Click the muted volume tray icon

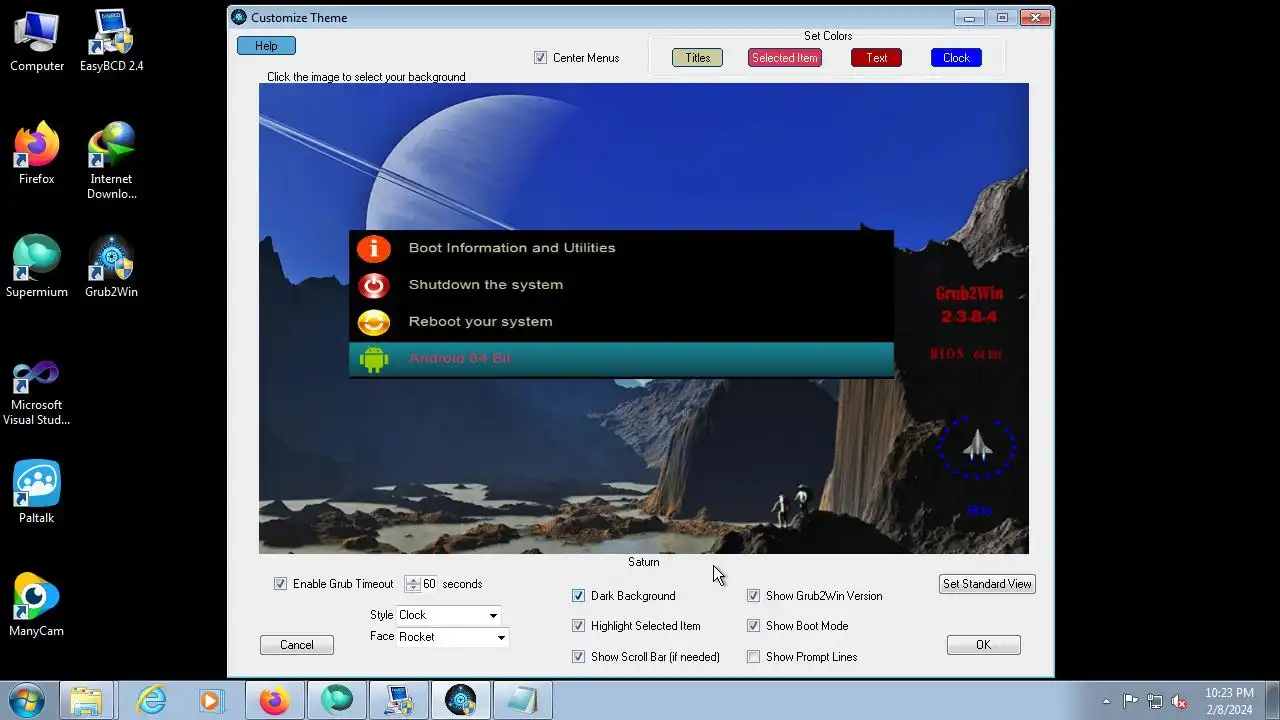1179,701
